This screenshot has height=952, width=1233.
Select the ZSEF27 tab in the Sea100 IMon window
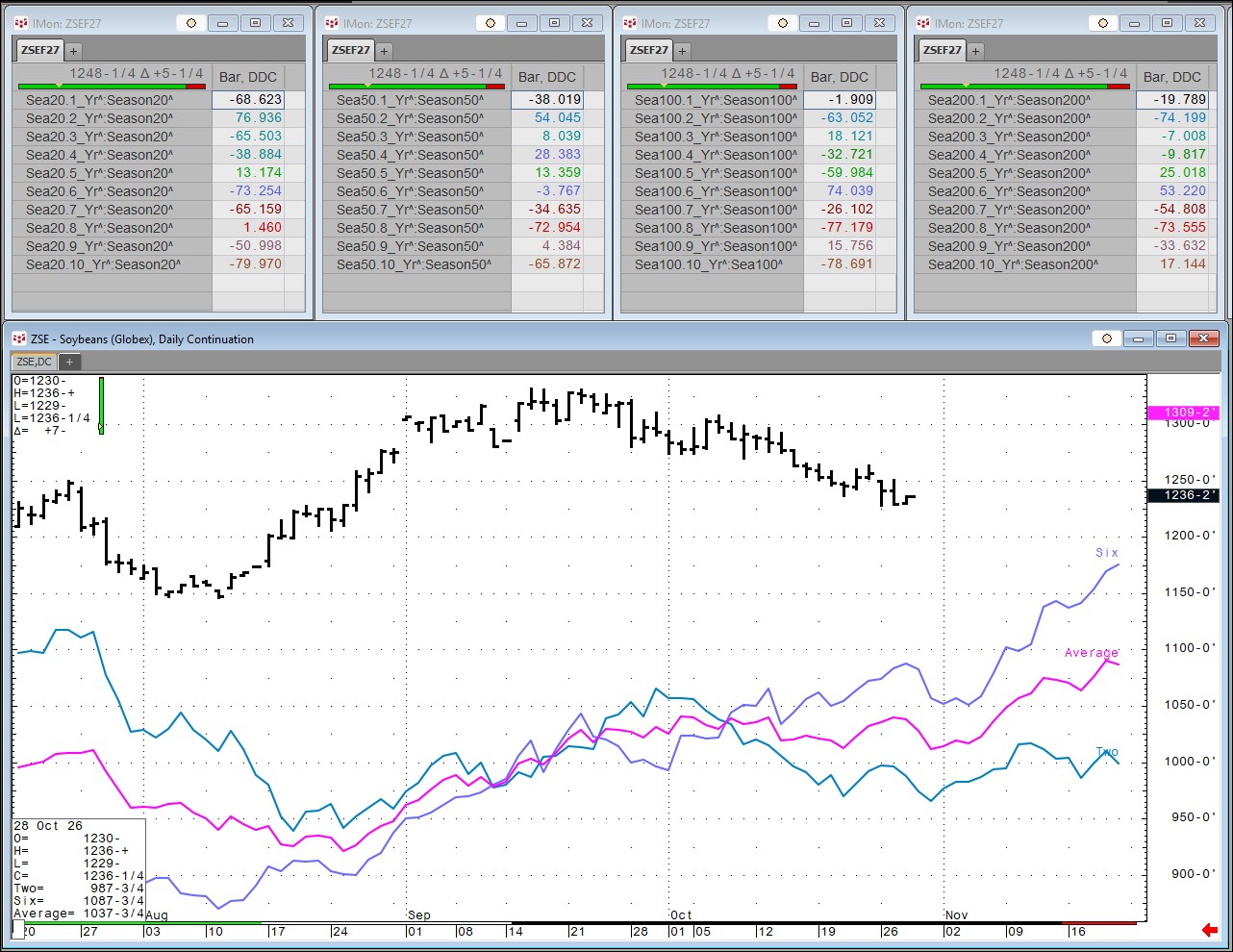648,50
